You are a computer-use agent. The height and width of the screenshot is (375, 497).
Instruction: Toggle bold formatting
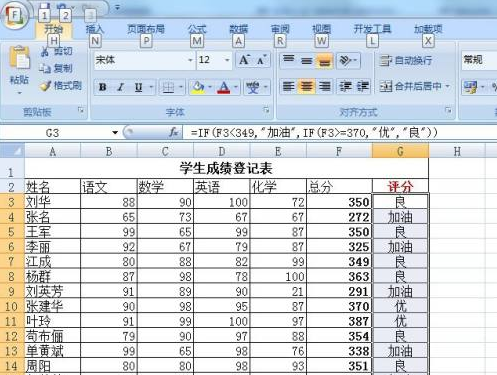(x=103, y=87)
